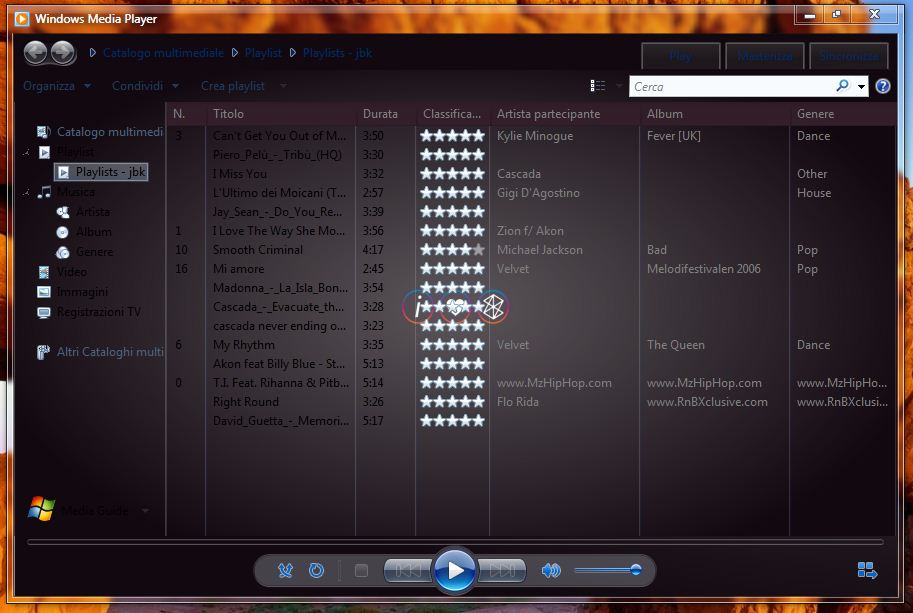913x613 pixels.
Task: Click the artist Michael Jackson
Action: 540,250
